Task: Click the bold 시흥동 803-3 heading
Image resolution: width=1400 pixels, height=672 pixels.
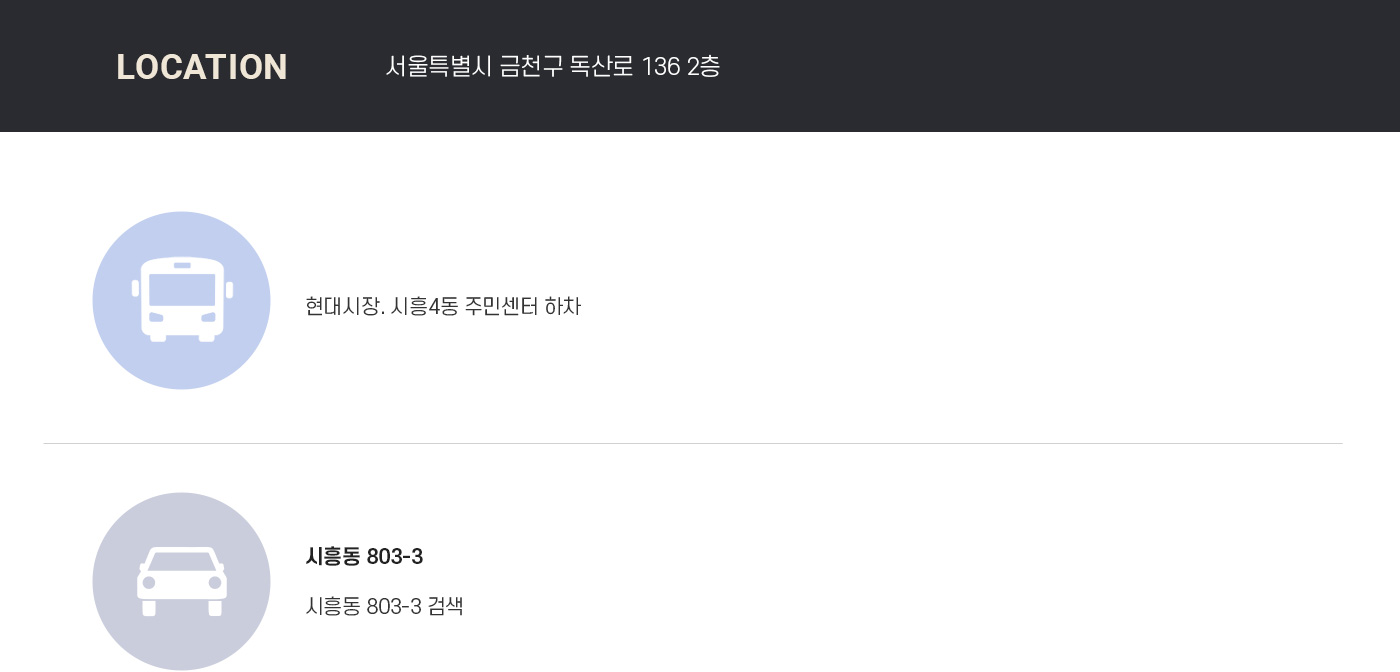Action: pyautogui.click(x=364, y=557)
